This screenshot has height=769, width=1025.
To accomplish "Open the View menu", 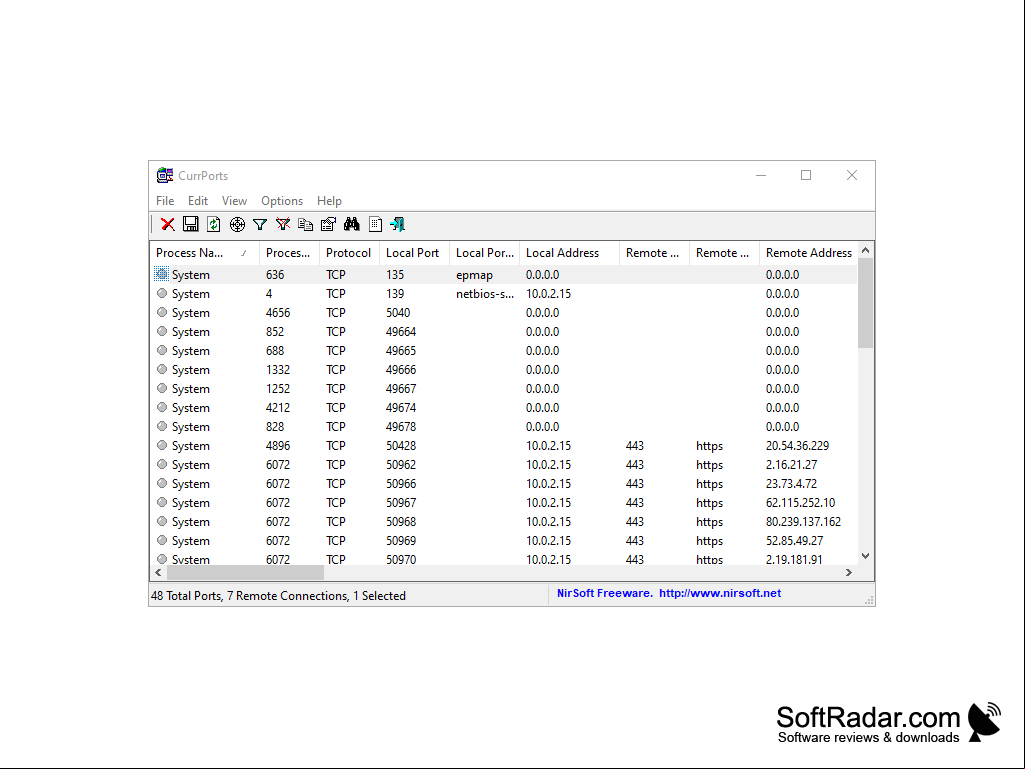I will coord(234,201).
